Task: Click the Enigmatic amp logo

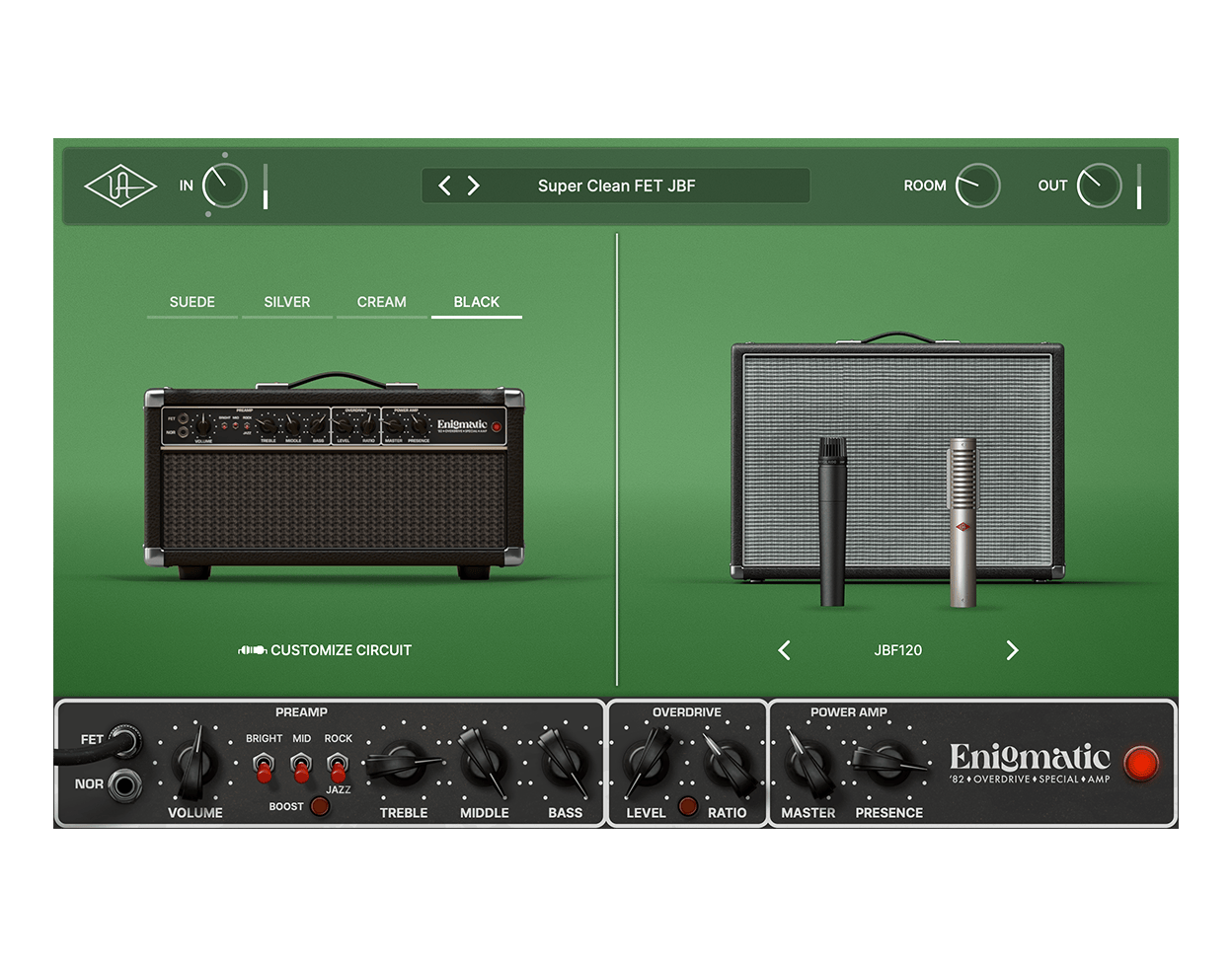Action: tap(1030, 763)
